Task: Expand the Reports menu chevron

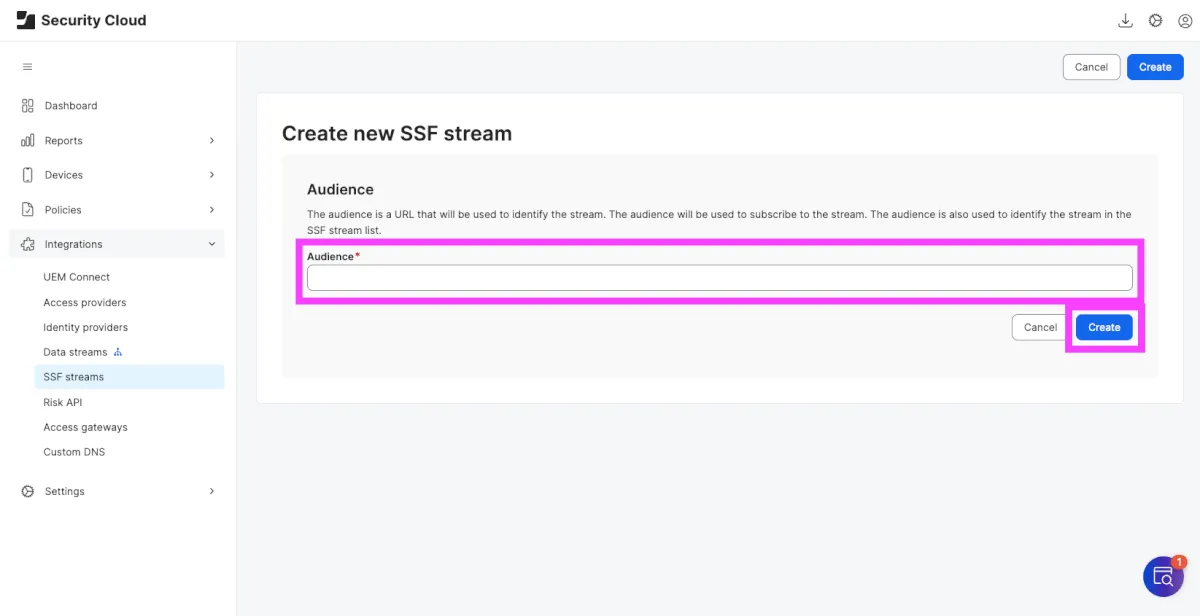Action: [x=212, y=141]
